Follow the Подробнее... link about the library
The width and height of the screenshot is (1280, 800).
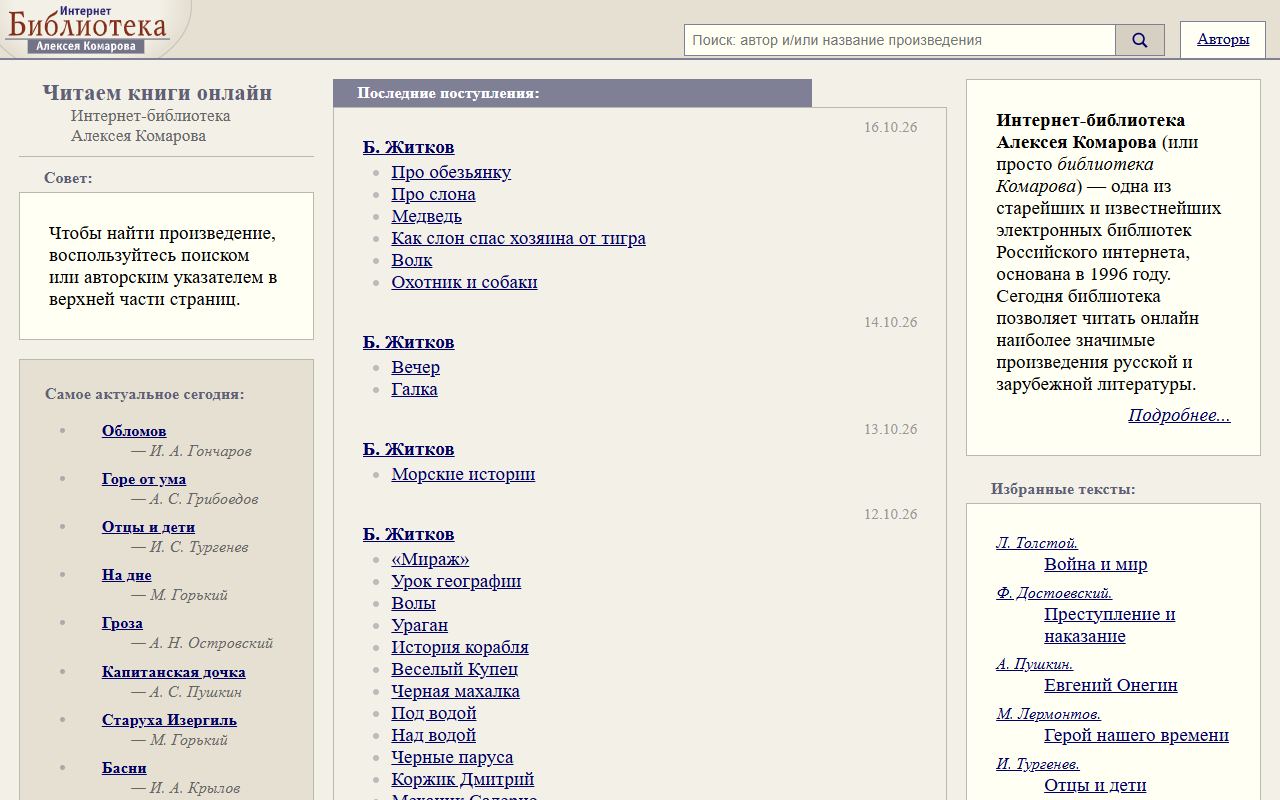point(1179,415)
